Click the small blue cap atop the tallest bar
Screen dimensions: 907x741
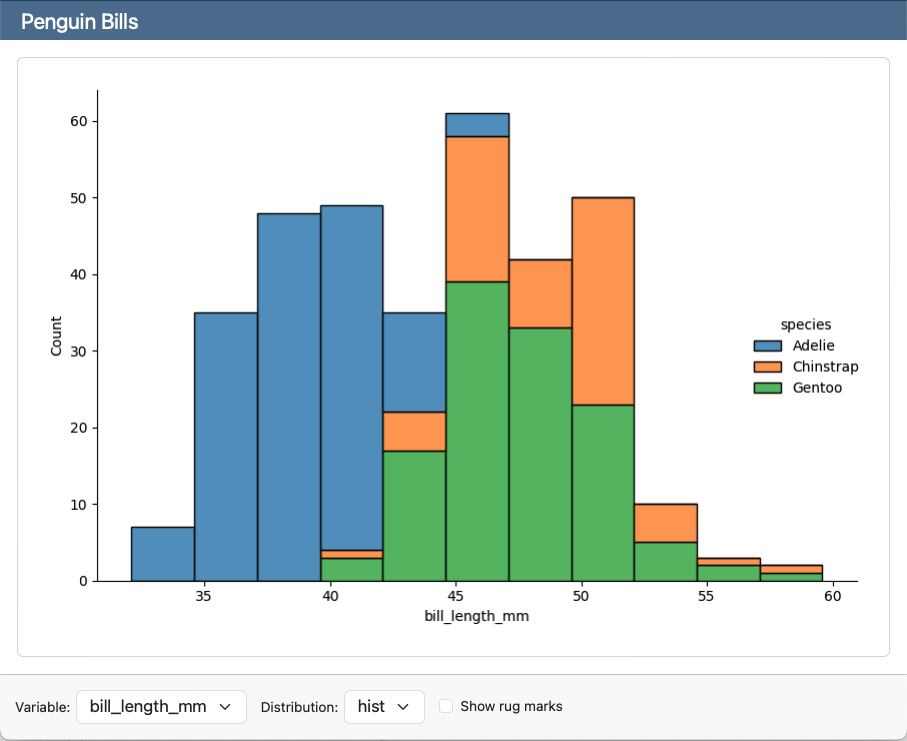[x=477, y=125]
